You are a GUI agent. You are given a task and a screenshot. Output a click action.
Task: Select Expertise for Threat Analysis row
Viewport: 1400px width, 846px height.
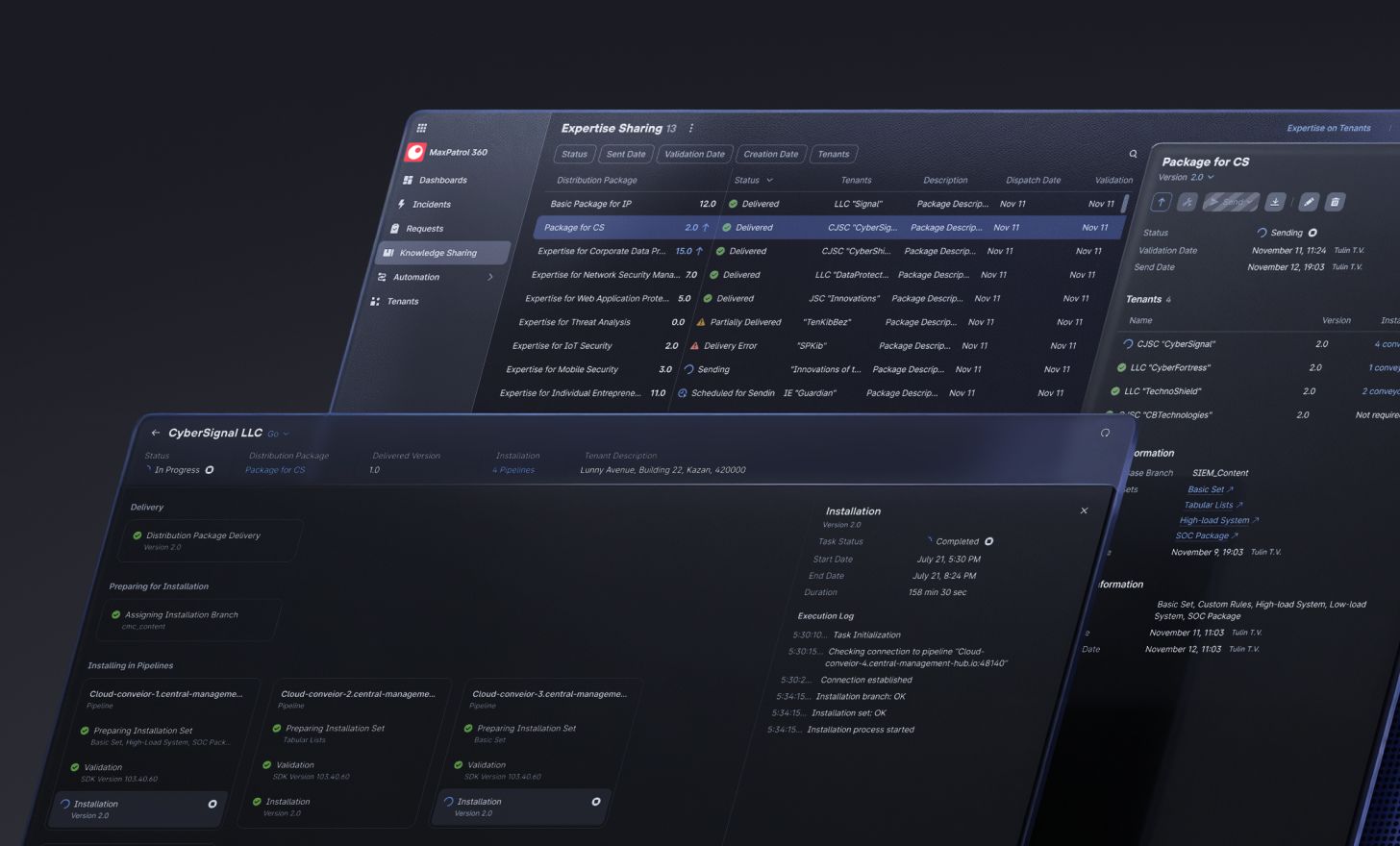coord(804,322)
